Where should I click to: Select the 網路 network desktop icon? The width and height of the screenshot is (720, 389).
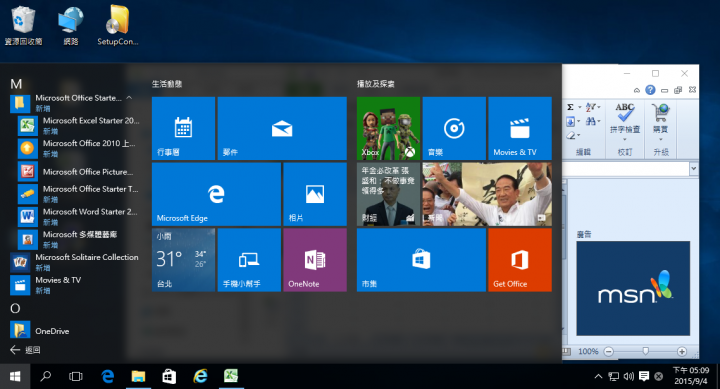[71, 25]
